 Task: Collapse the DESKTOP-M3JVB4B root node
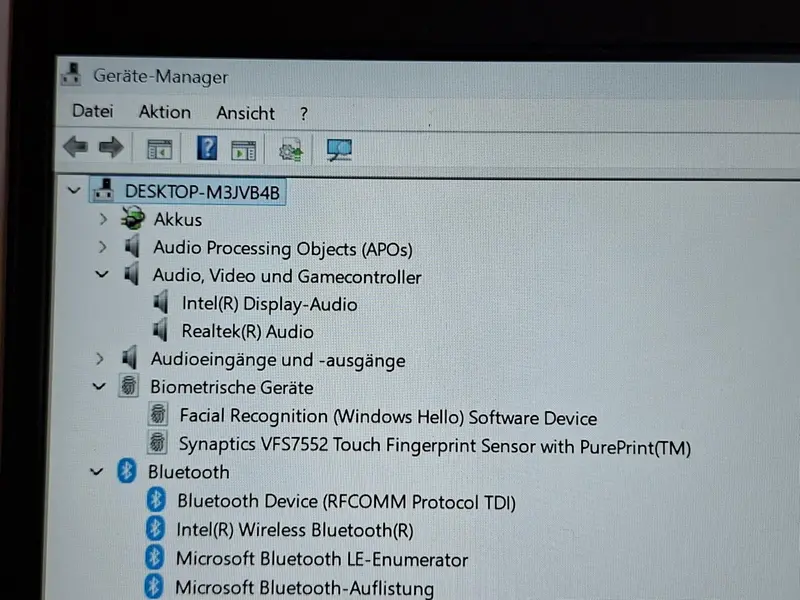pyautogui.click(x=74, y=191)
